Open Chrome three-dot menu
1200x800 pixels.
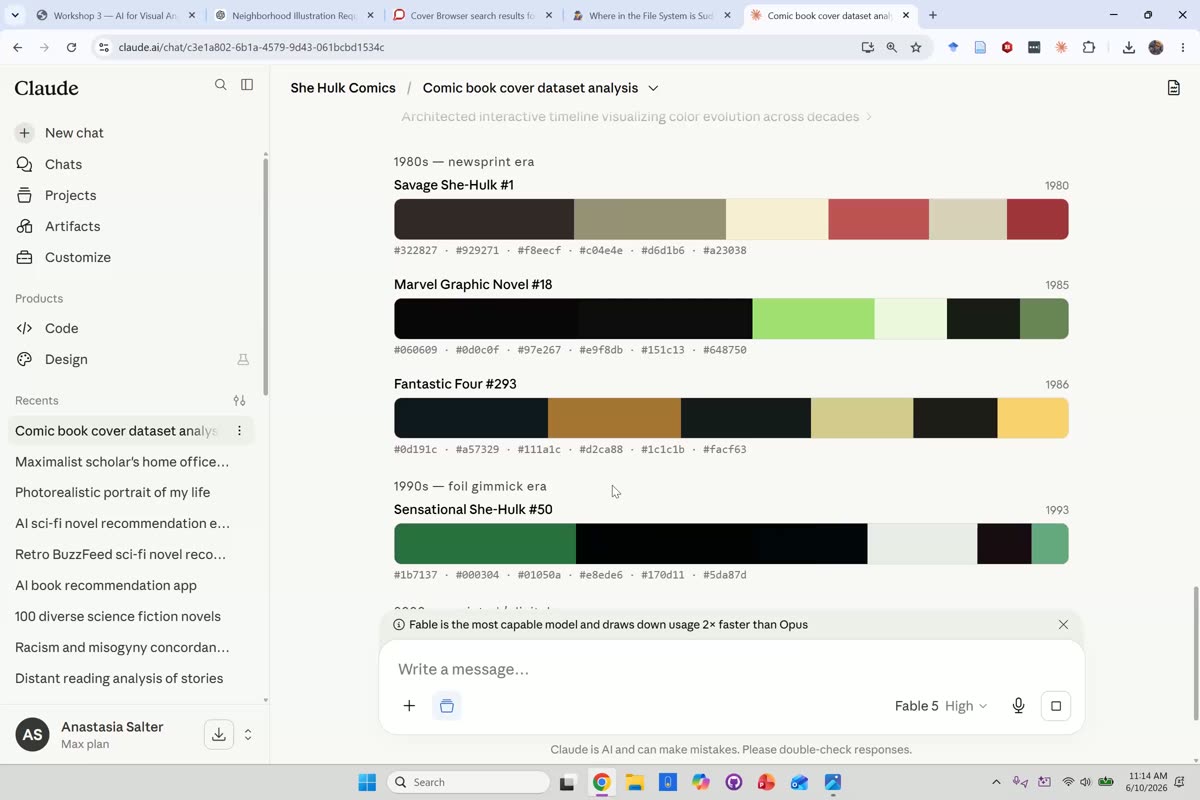pyautogui.click(x=1183, y=47)
